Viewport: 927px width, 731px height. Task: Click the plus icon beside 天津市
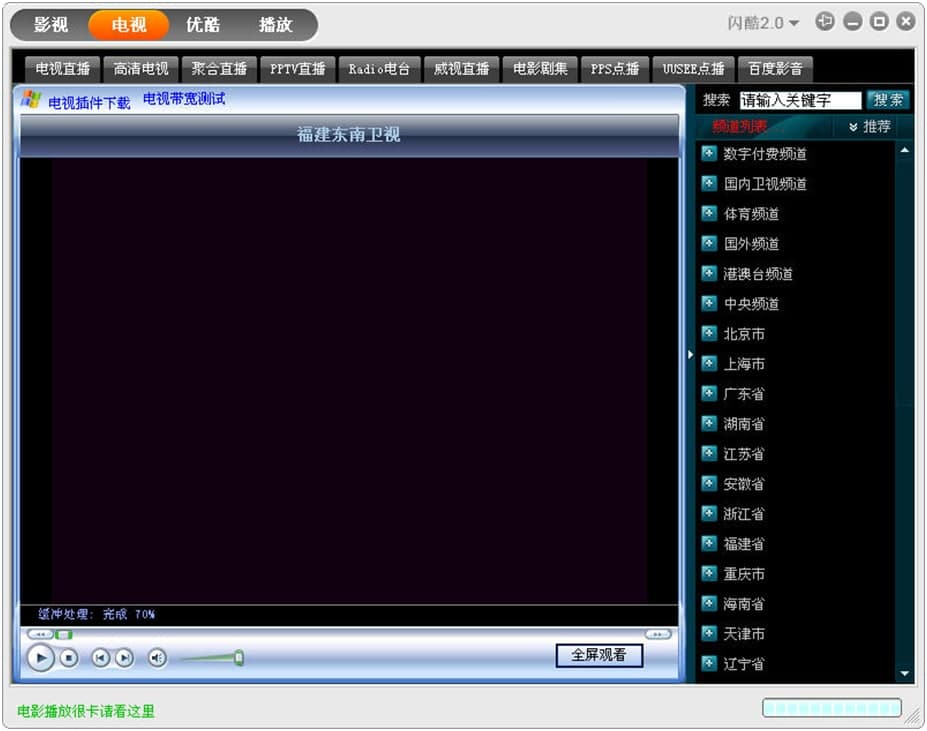[709, 633]
